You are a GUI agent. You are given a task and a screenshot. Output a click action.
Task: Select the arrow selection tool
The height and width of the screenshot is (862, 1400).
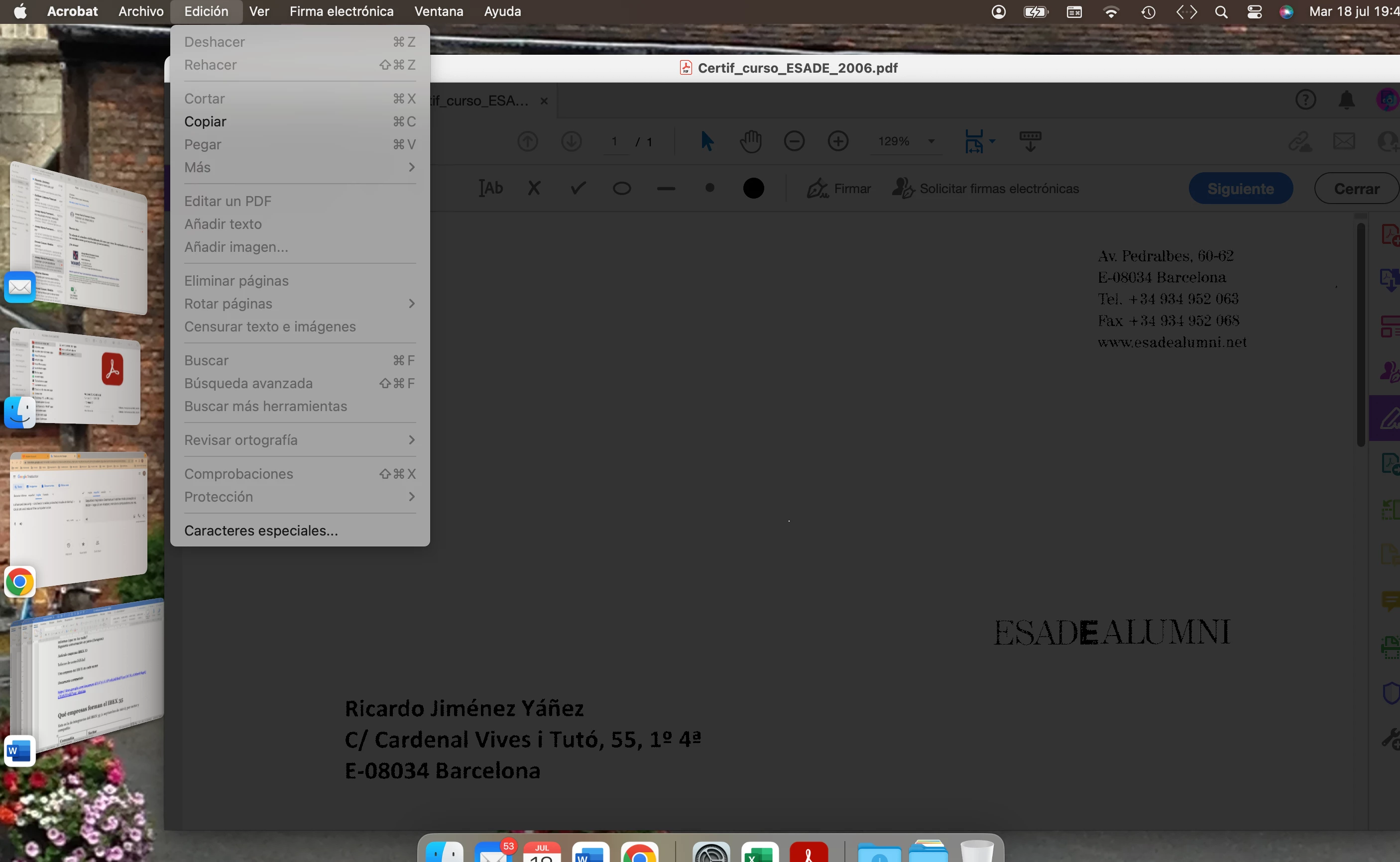click(706, 141)
